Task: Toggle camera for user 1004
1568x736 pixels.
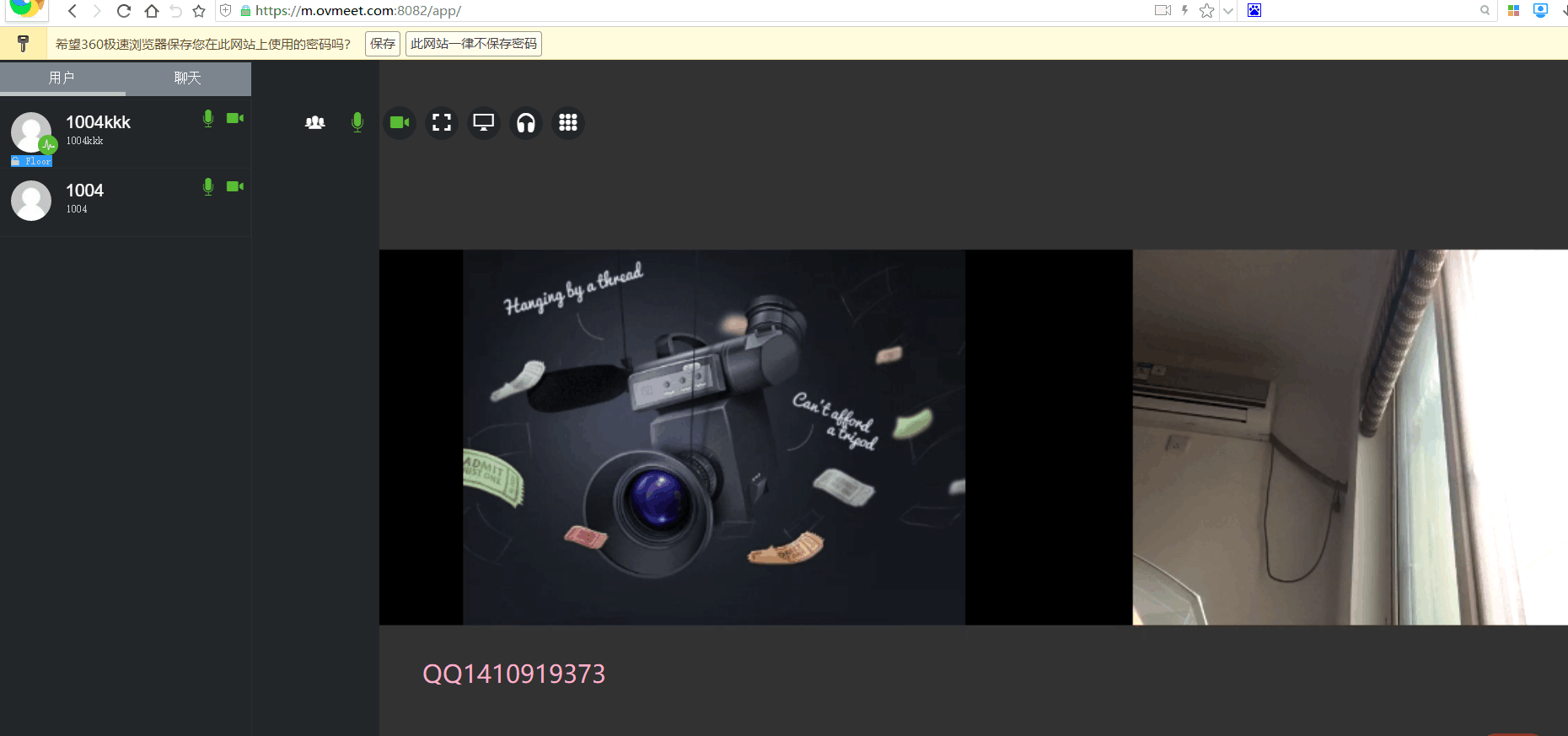Action: (235, 187)
